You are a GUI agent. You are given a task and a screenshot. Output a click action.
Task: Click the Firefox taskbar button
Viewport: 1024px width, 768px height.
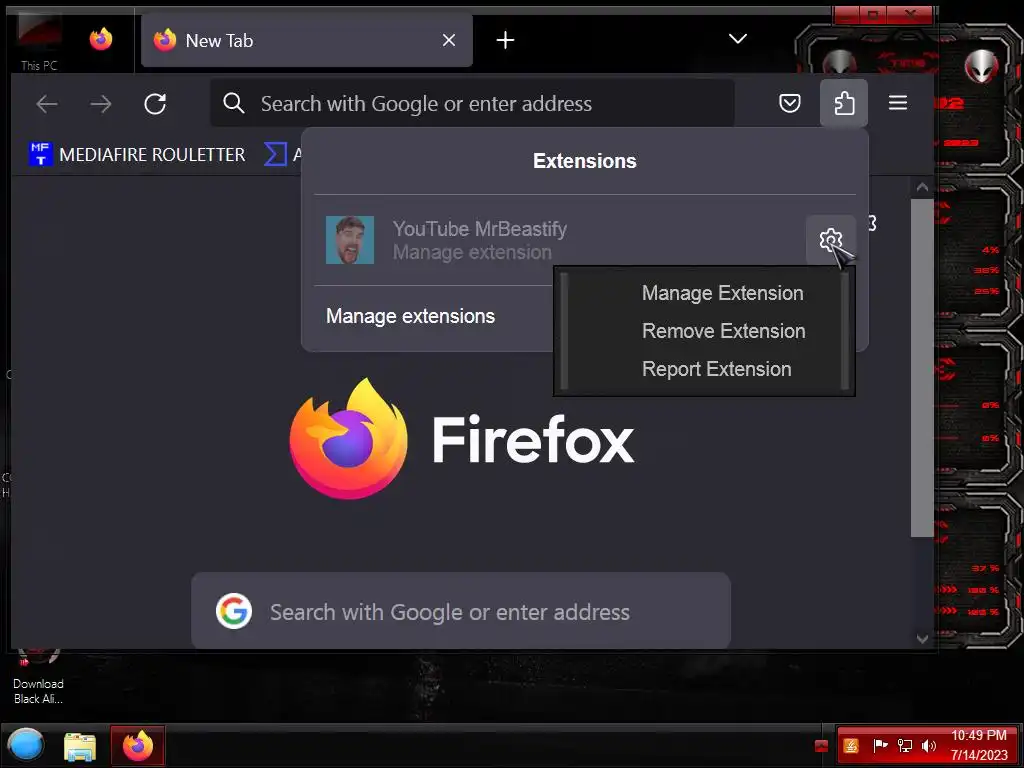coord(138,745)
